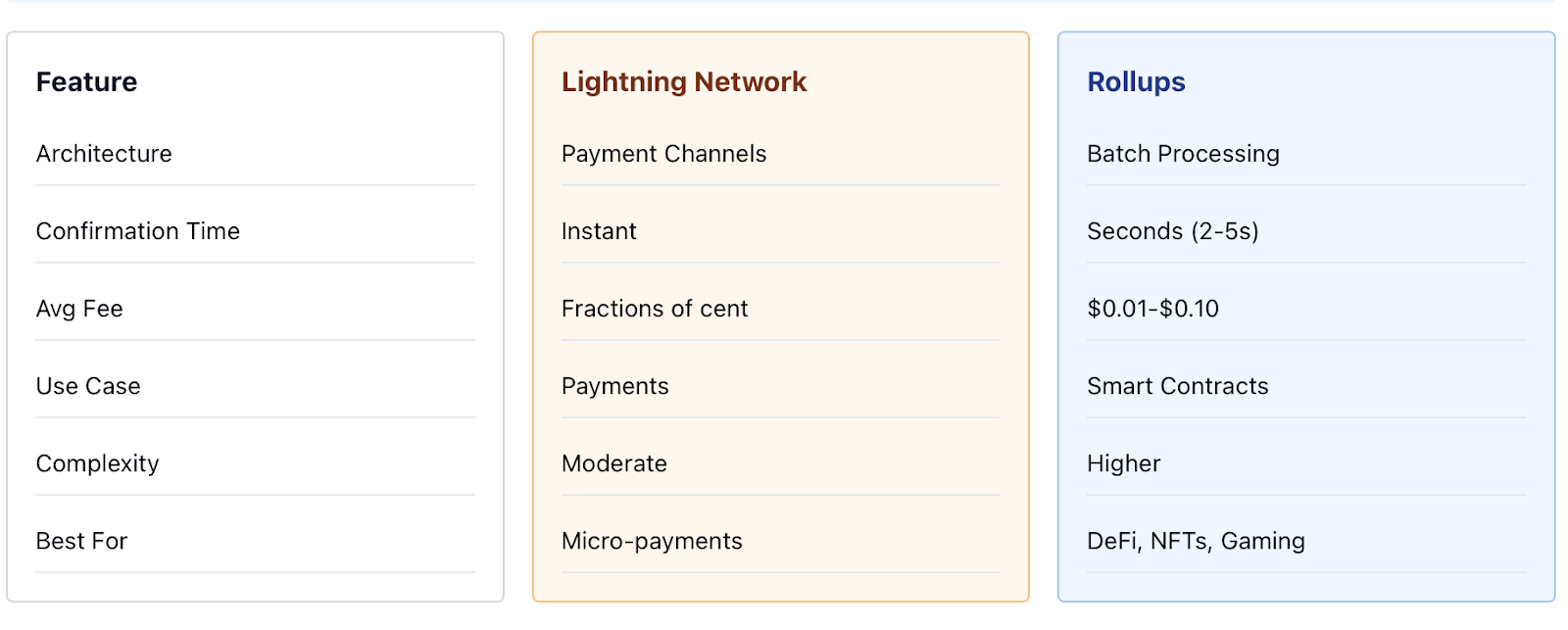Click the Avg Fee label
1568x630 pixels.
(x=79, y=309)
